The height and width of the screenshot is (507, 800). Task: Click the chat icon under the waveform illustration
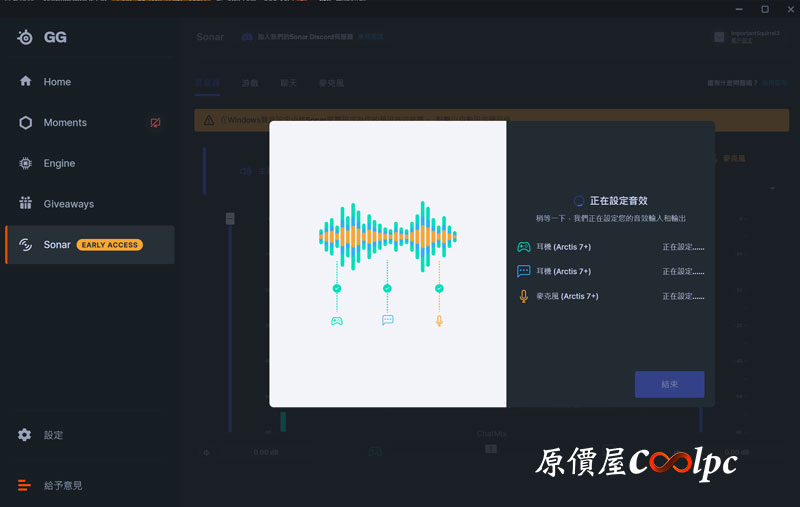pyautogui.click(x=388, y=320)
